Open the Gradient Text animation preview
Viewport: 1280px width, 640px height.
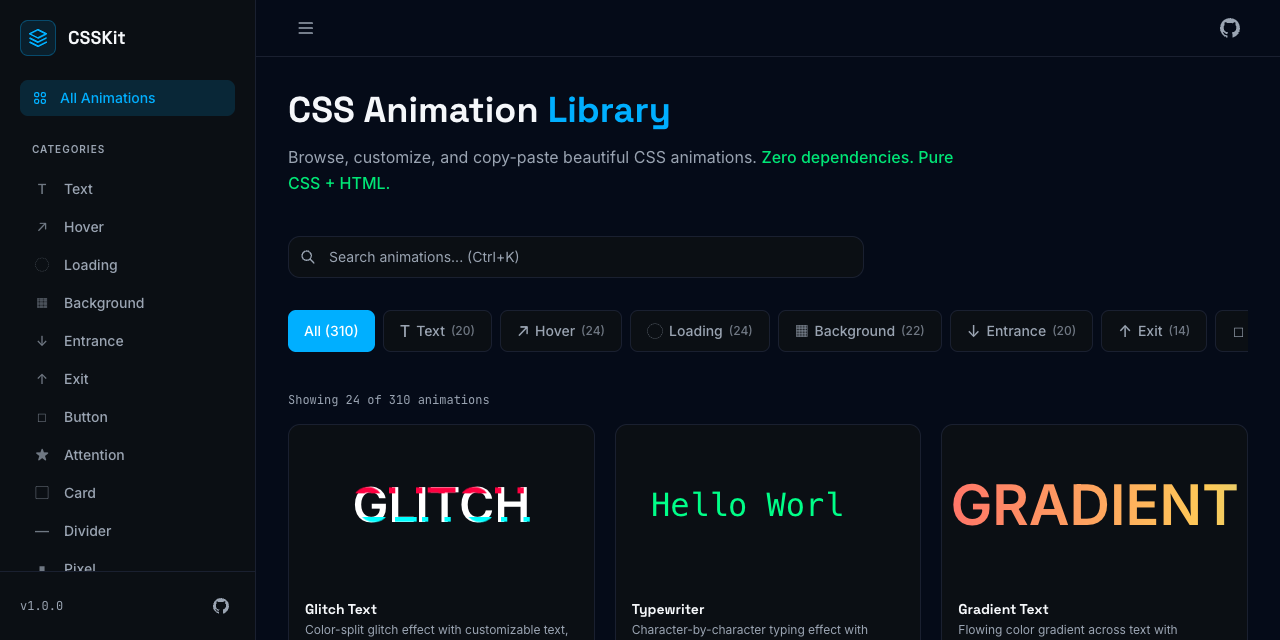tap(1094, 505)
